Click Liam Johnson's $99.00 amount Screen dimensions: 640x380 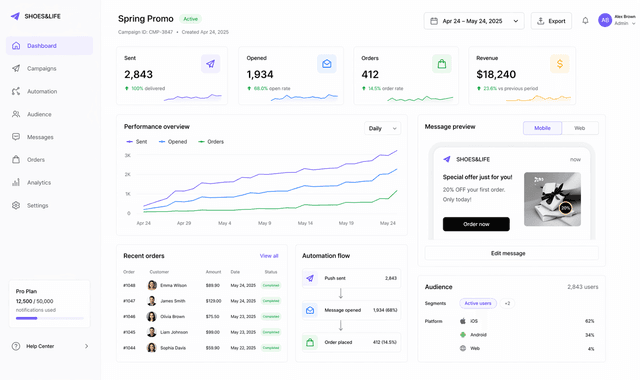coord(213,332)
